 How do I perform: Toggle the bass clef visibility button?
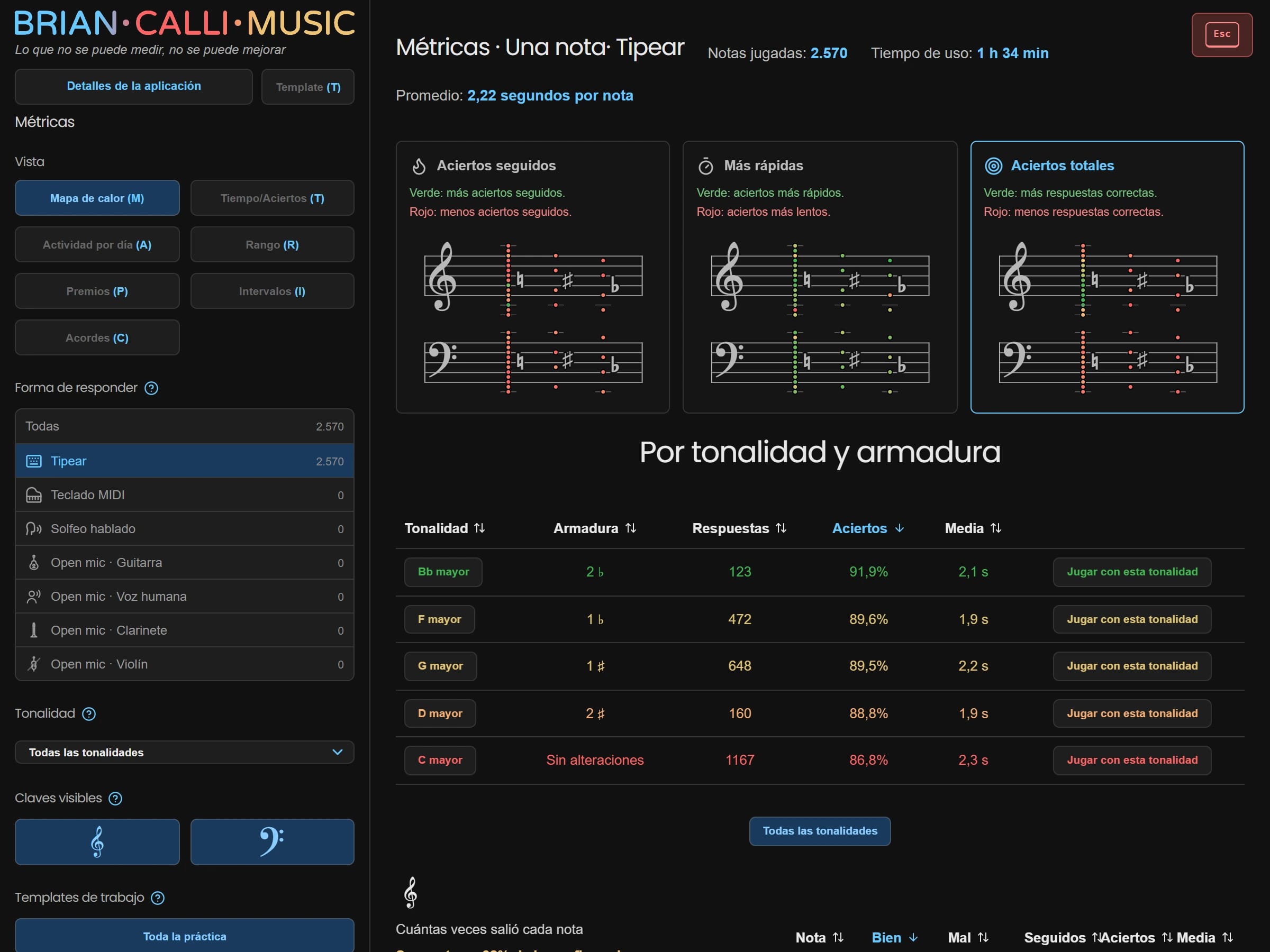(272, 843)
